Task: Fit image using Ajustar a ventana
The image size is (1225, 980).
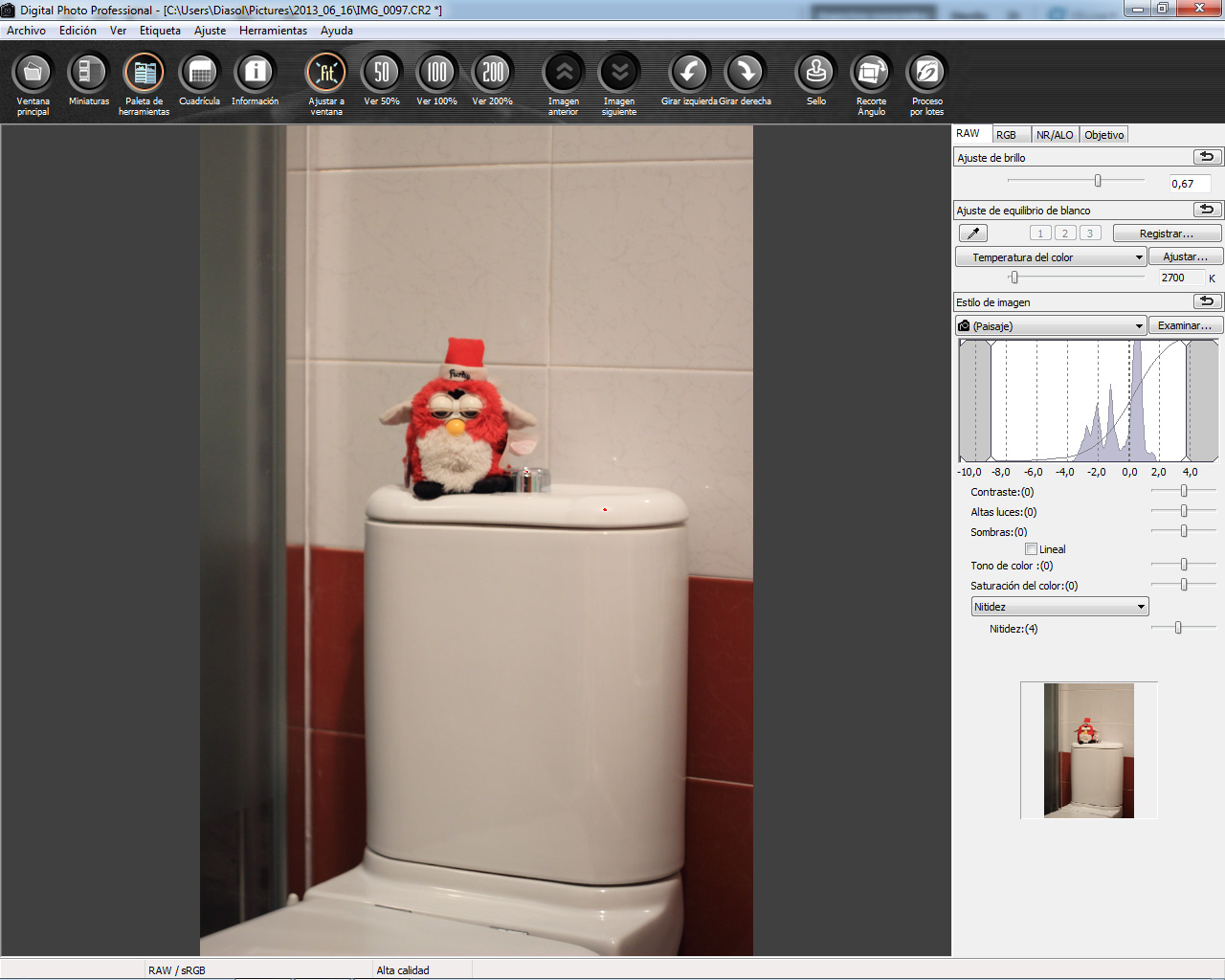Action: (325, 84)
